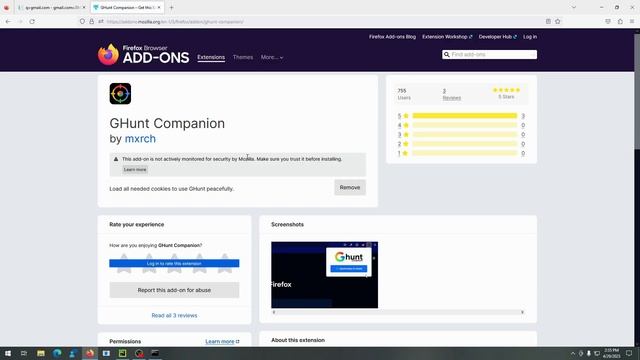Open the notification center icon
The width and height of the screenshot is (640, 360).
[629, 353]
